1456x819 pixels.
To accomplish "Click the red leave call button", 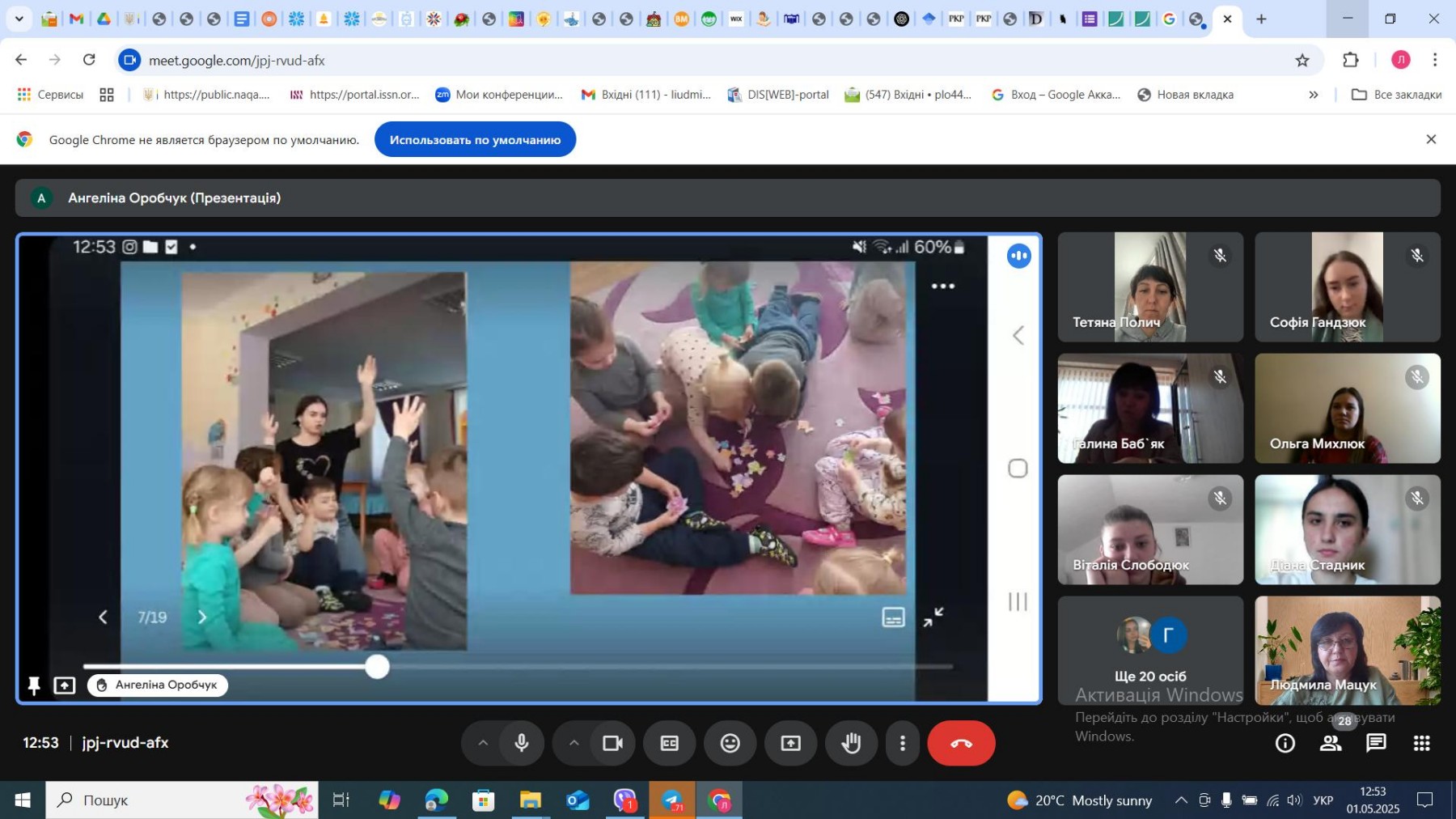I will tap(961, 743).
